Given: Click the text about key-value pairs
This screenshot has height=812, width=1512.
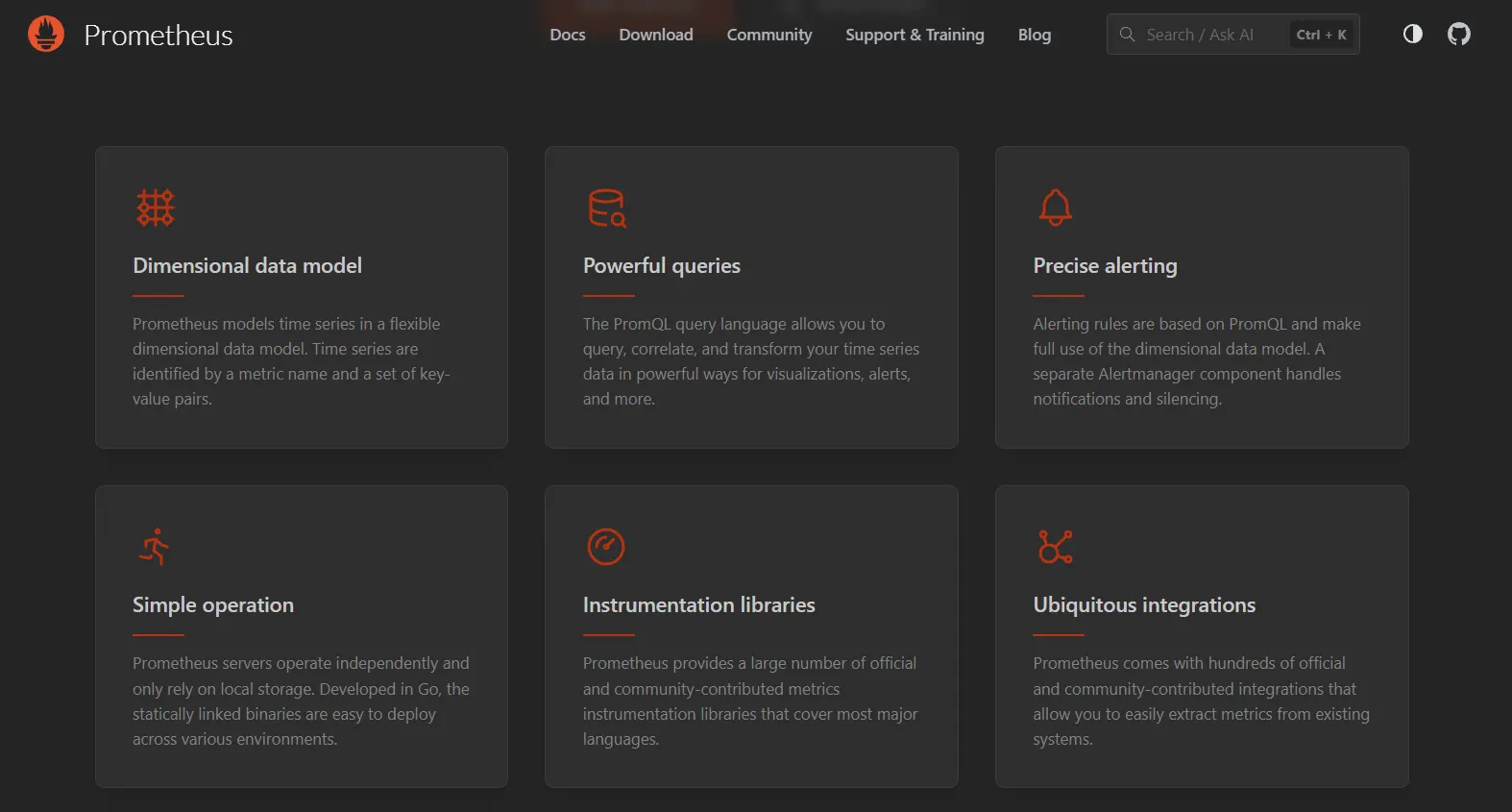Looking at the screenshot, I should tap(291, 361).
